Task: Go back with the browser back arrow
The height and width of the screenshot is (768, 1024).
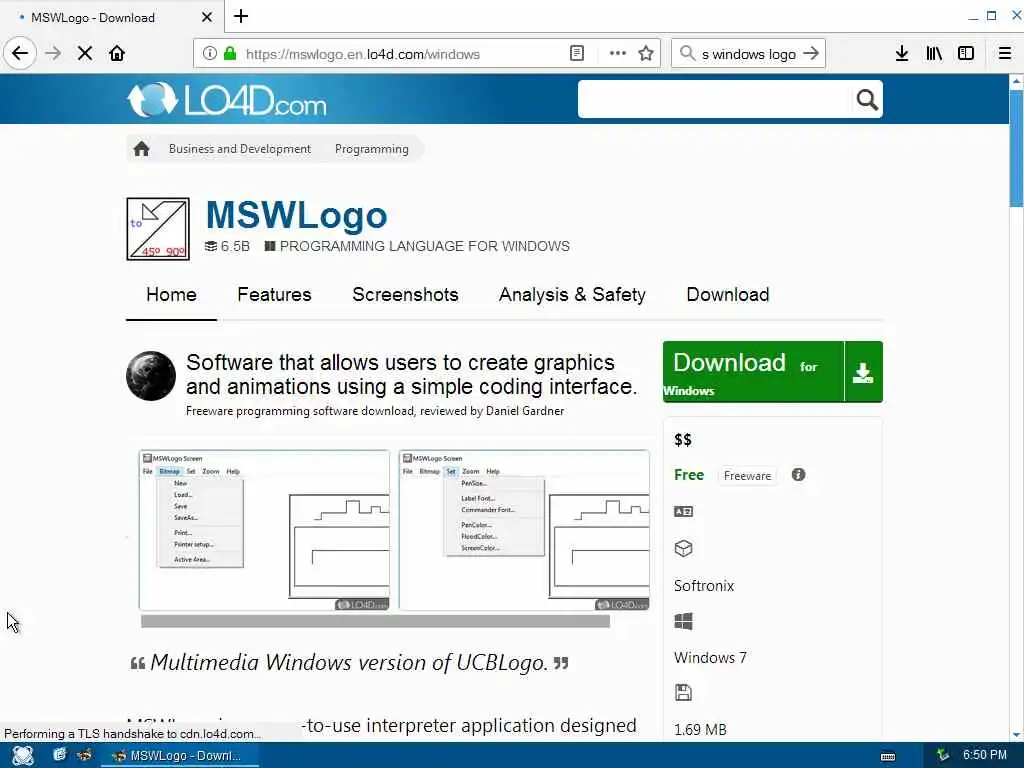Action: 20,53
